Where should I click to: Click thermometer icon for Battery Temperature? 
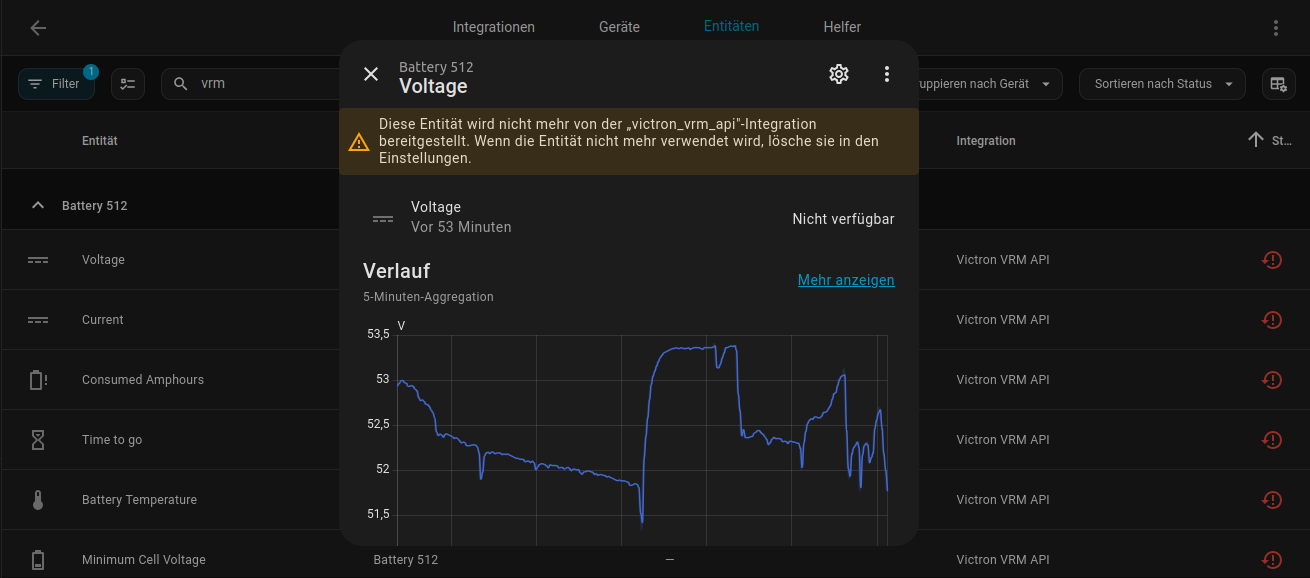tap(38, 500)
